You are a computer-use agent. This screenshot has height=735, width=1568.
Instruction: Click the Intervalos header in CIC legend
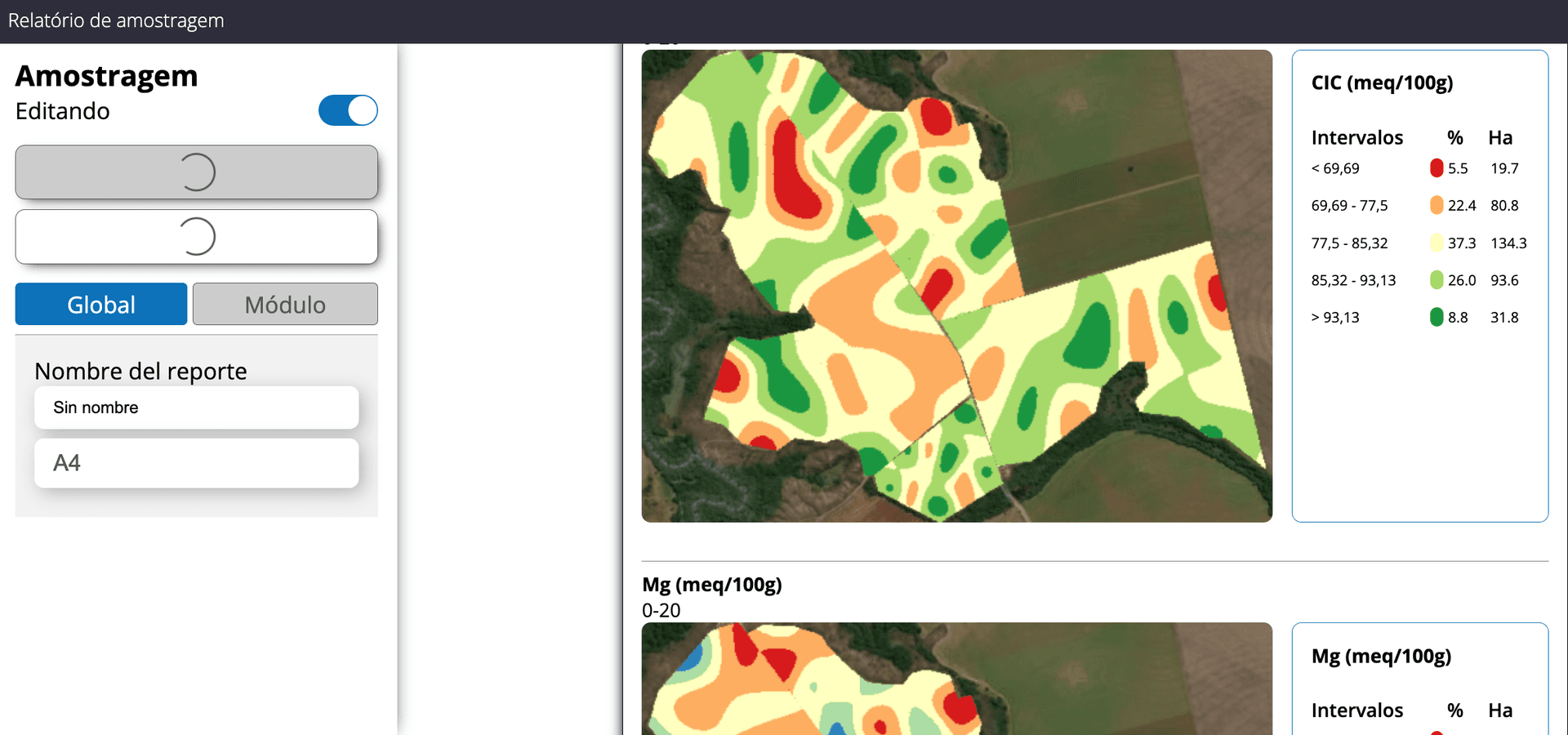tap(1356, 138)
